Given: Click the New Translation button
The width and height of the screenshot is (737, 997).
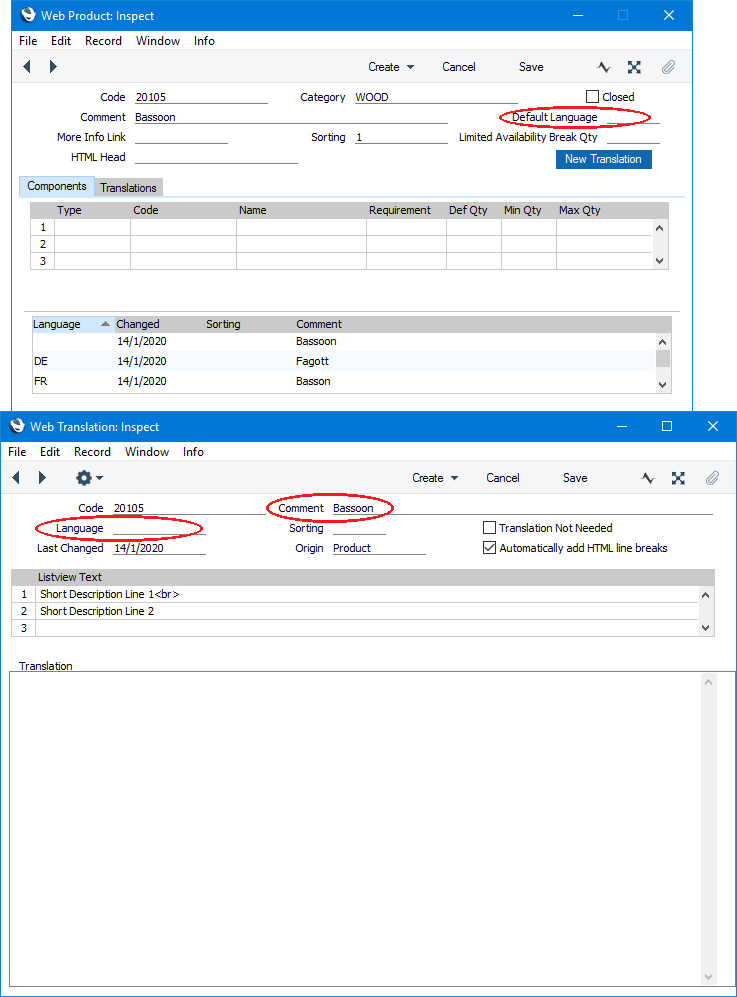Looking at the screenshot, I should point(603,159).
